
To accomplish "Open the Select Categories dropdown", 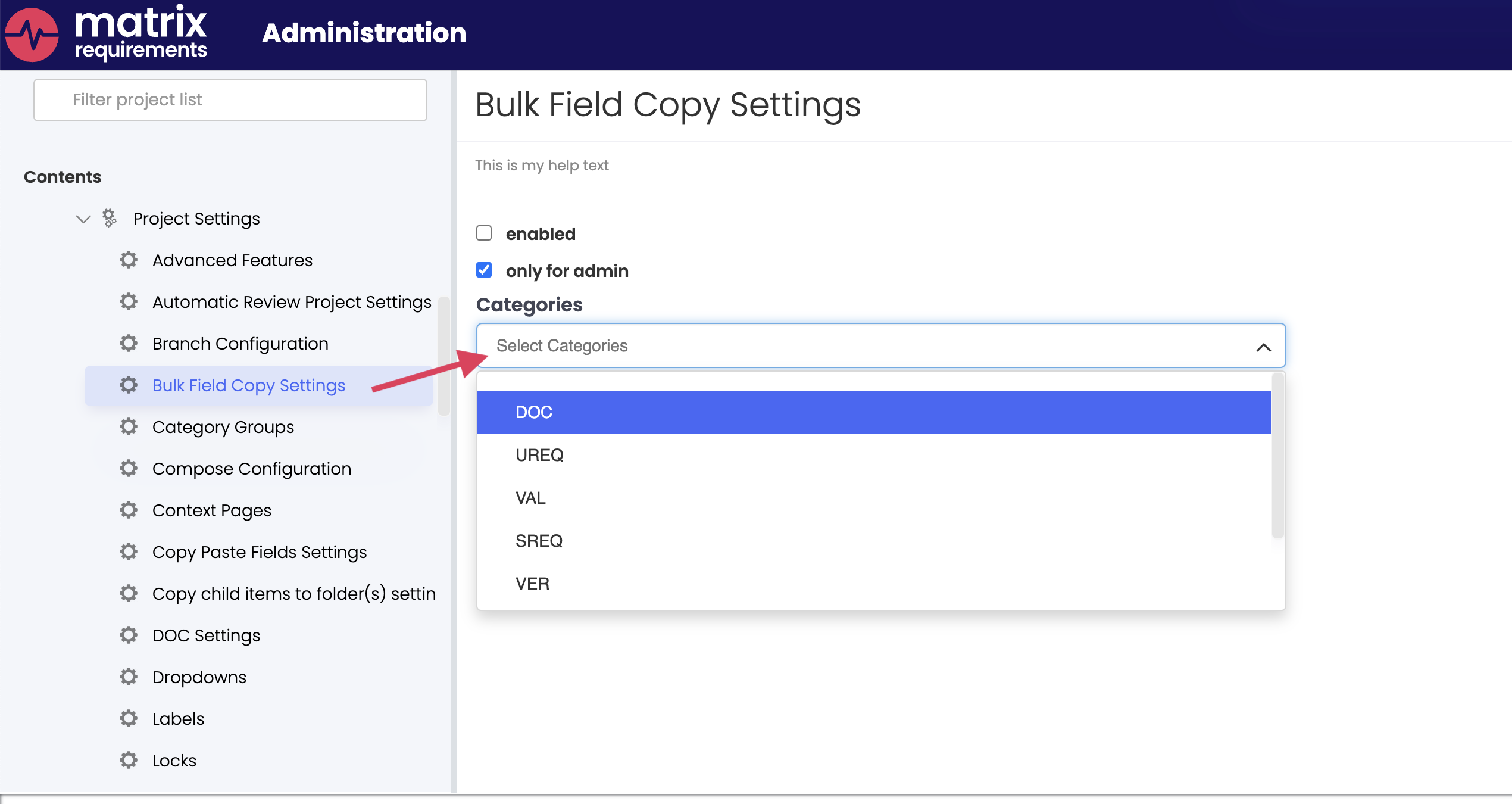I will (879, 345).
